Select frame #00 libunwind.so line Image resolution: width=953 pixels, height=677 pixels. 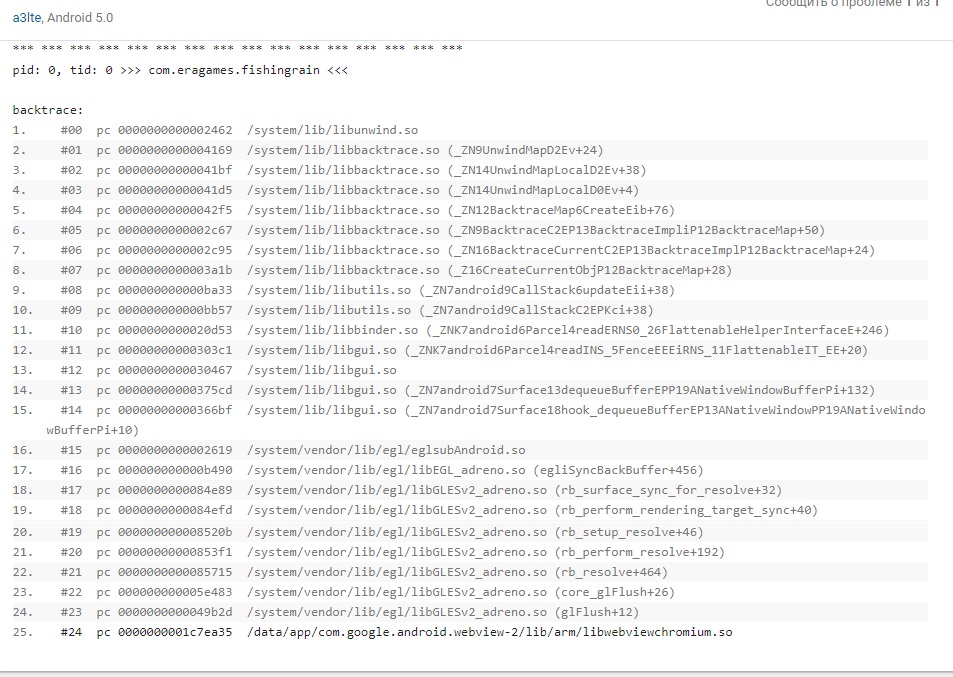pos(470,130)
